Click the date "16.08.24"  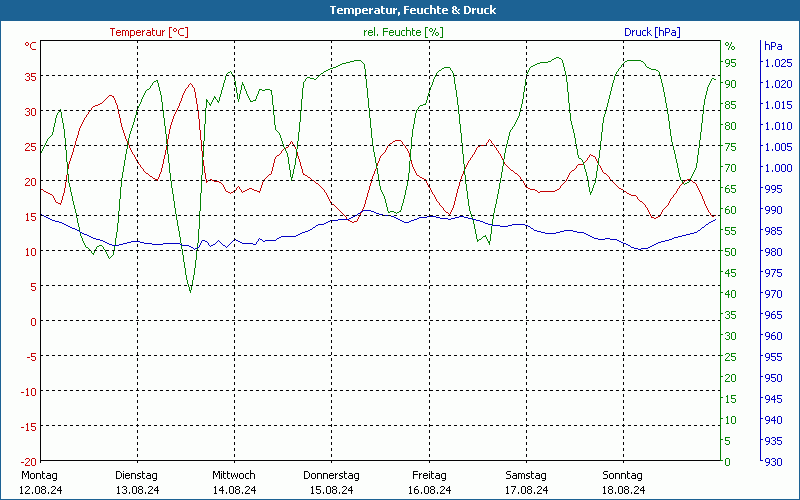point(430,490)
